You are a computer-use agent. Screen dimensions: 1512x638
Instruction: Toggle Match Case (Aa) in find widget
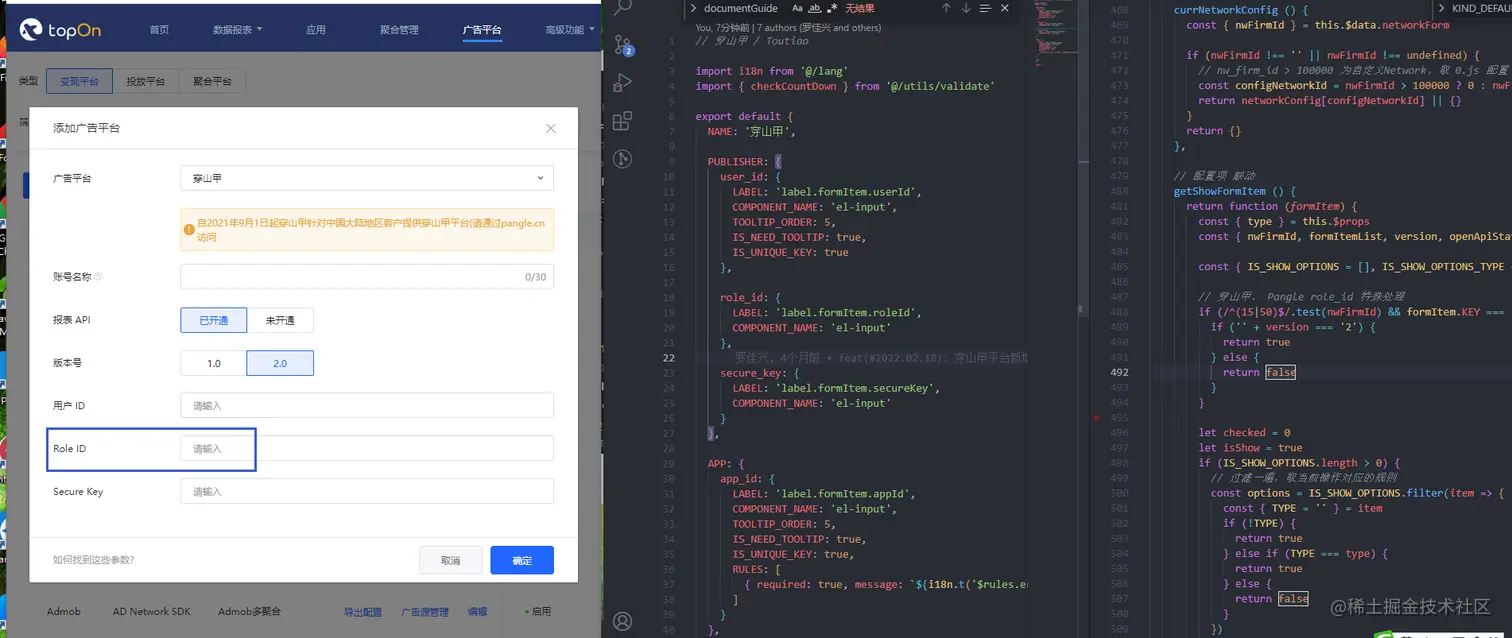pyautogui.click(x=798, y=8)
